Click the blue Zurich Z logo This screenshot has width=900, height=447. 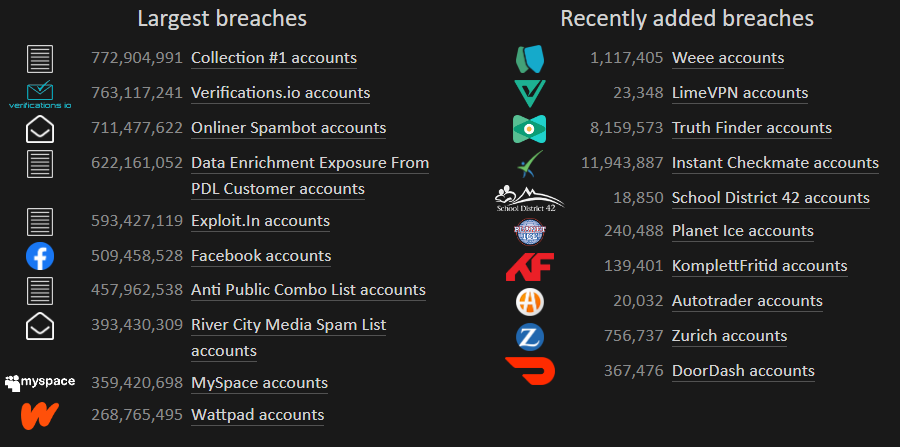[x=529, y=336]
